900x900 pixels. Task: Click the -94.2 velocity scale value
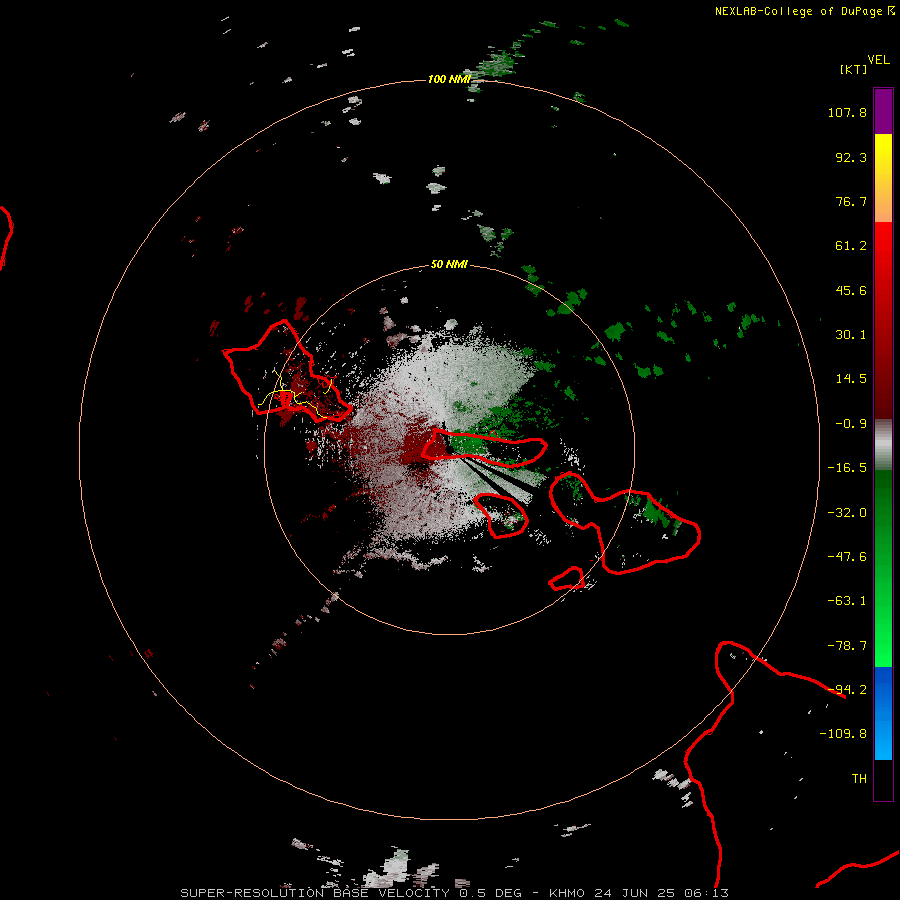pyautogui.click(x=847, y=690)
